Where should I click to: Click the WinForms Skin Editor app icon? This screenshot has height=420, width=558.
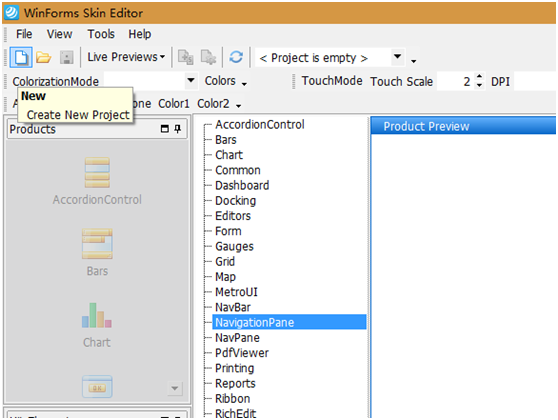point(12,12)
